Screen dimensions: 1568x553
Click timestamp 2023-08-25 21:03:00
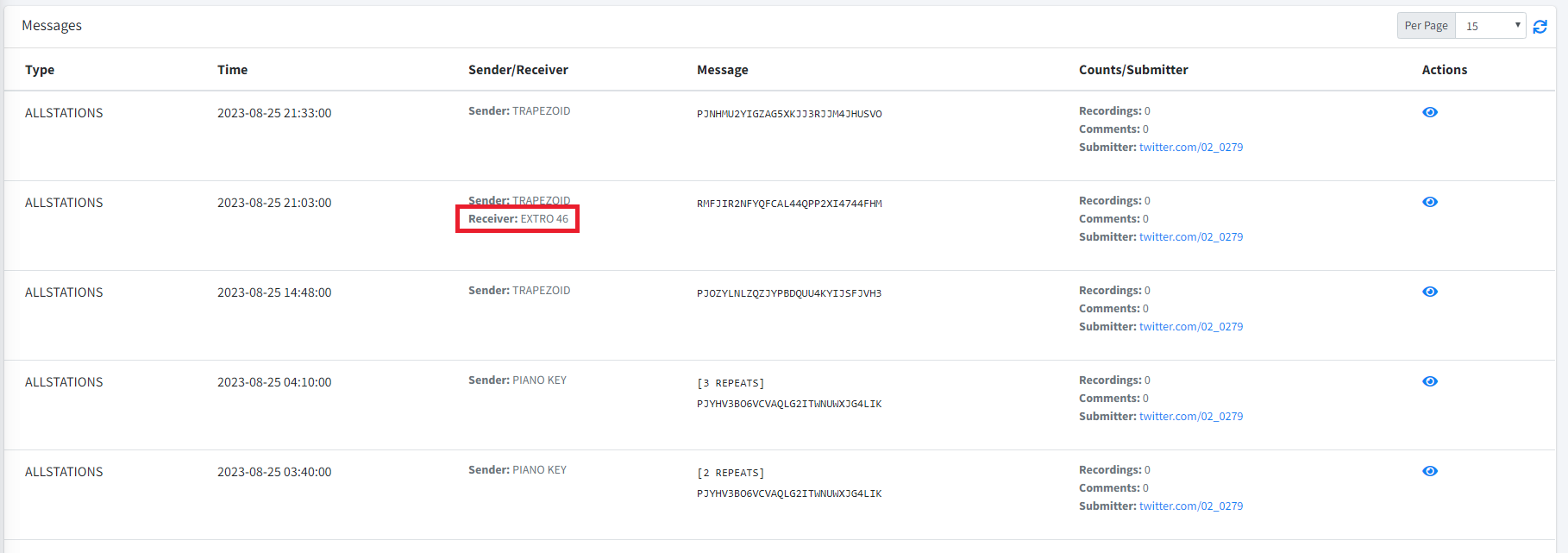274,203
